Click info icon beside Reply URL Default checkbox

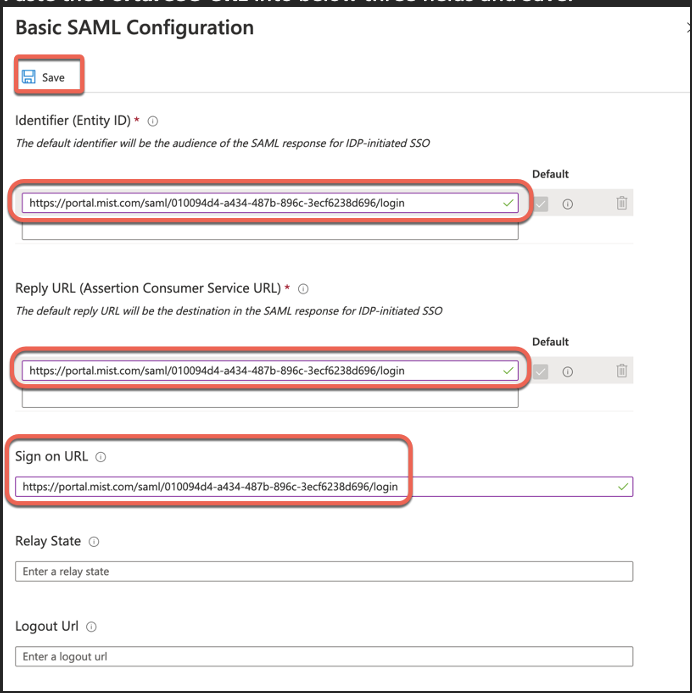pyautogui.click(x=567, y=371)
